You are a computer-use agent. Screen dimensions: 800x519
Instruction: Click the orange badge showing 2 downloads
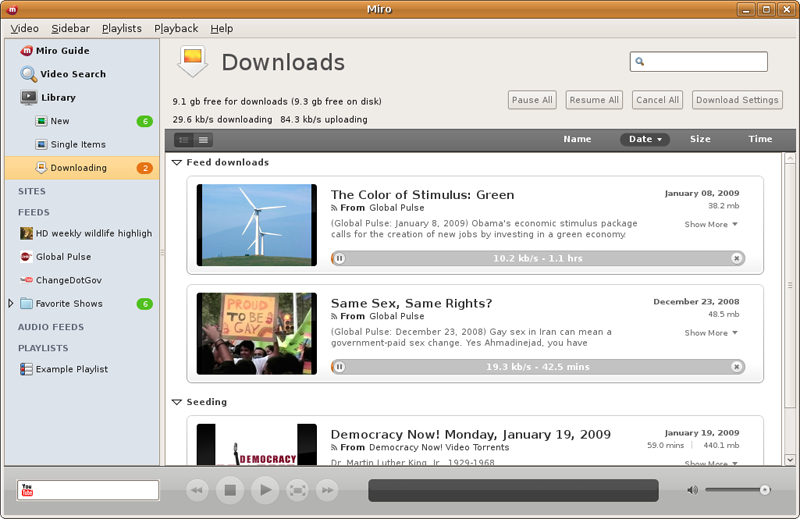click(x=145, y=168)
